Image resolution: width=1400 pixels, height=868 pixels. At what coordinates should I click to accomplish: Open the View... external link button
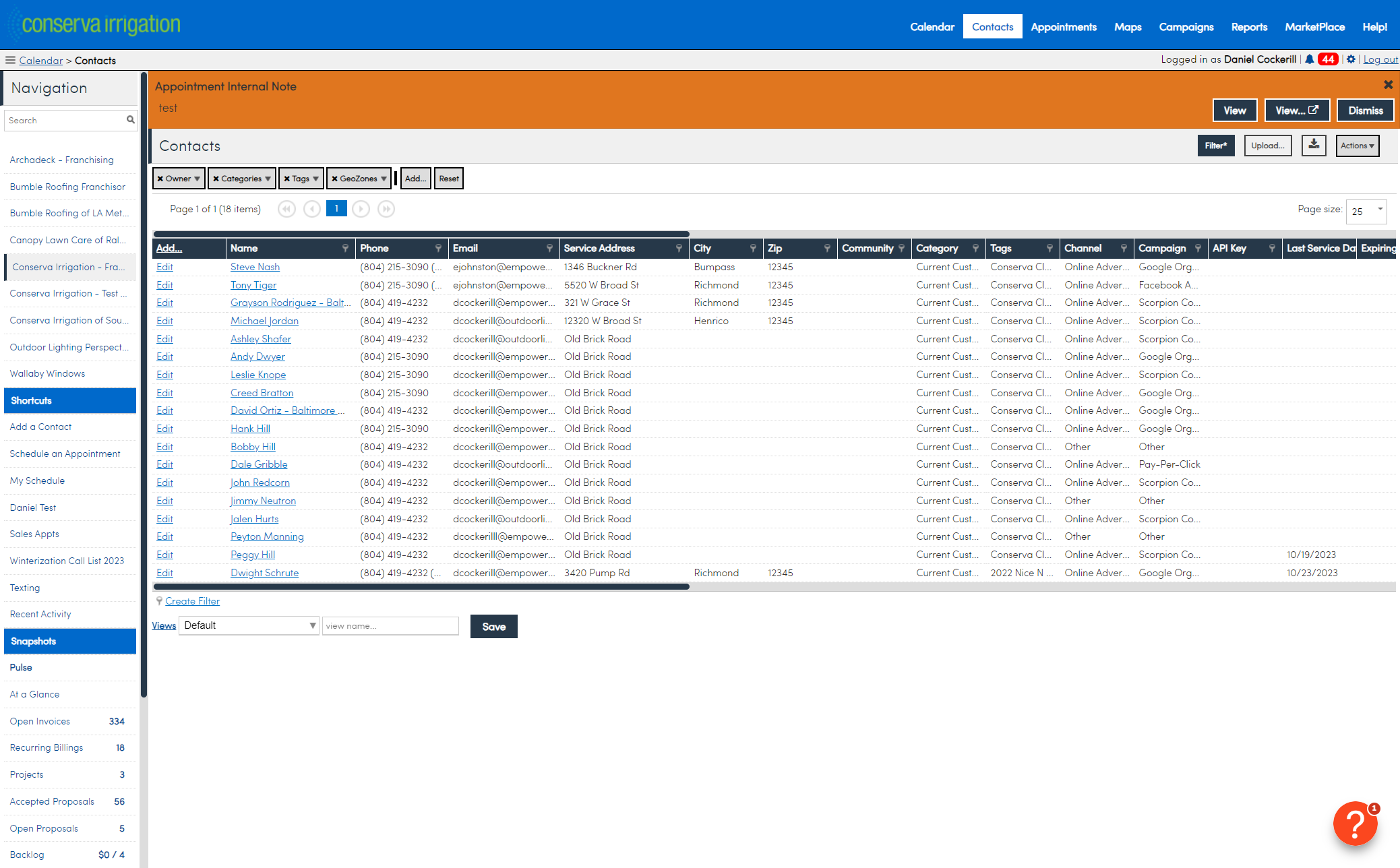1297,111
